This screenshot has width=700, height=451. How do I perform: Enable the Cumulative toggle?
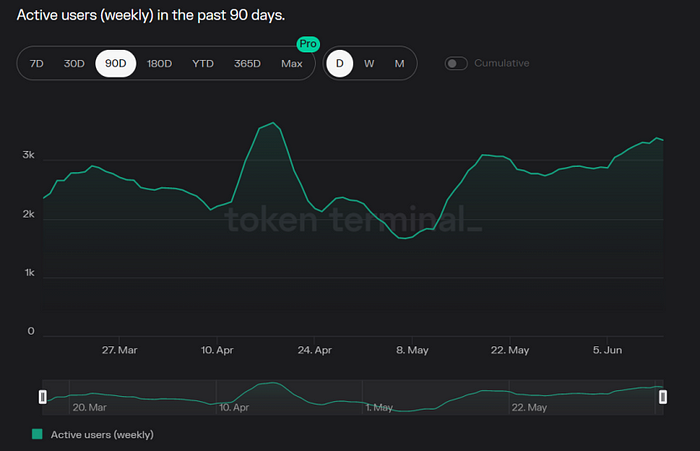pyautogui.click(x=456, y=64)
